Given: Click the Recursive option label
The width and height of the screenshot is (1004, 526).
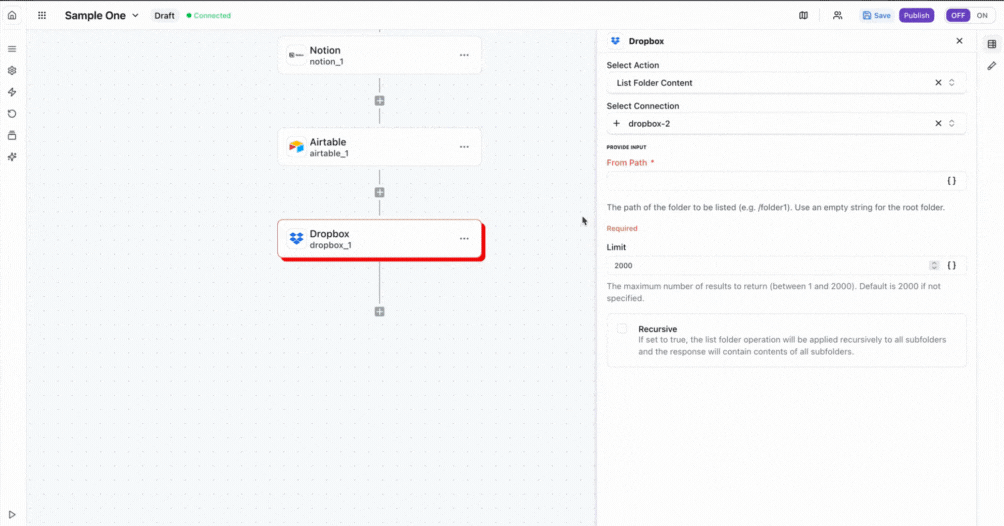Looking at the screenshot, I should click(x=658, y=329).
